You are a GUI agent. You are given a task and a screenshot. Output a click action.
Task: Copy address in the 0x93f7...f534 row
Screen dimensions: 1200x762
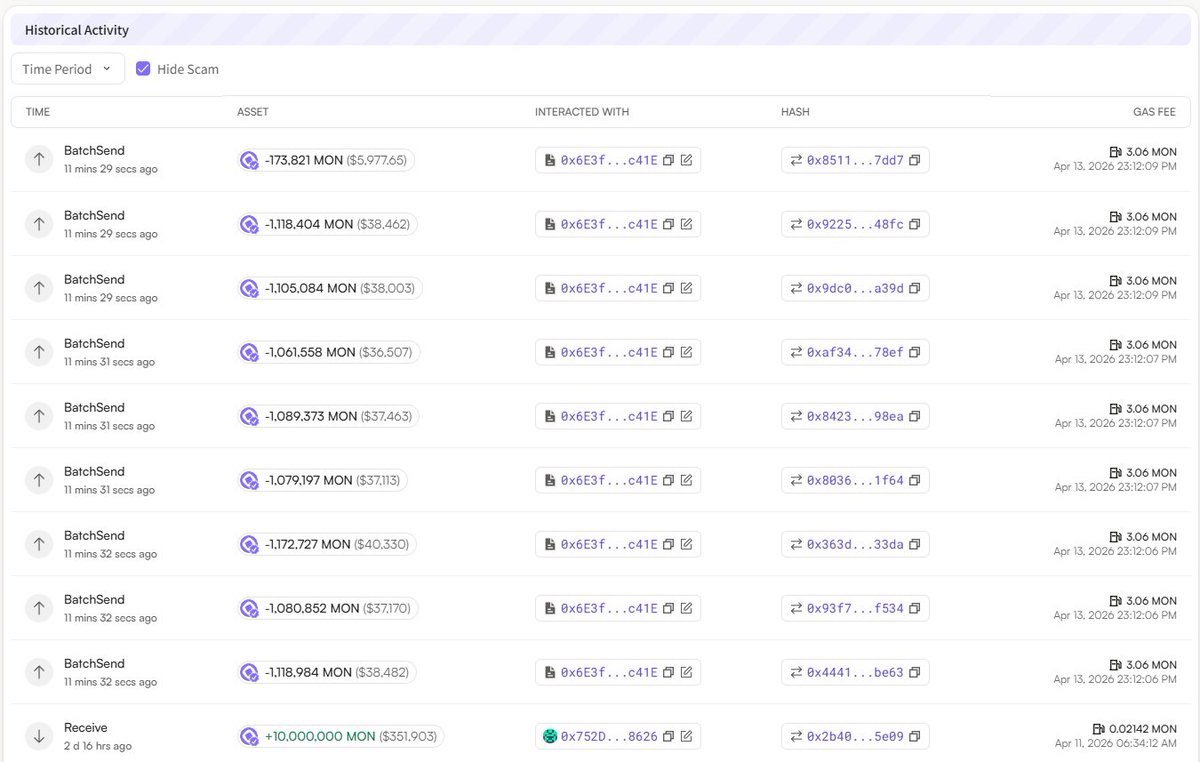coord(668,608)
